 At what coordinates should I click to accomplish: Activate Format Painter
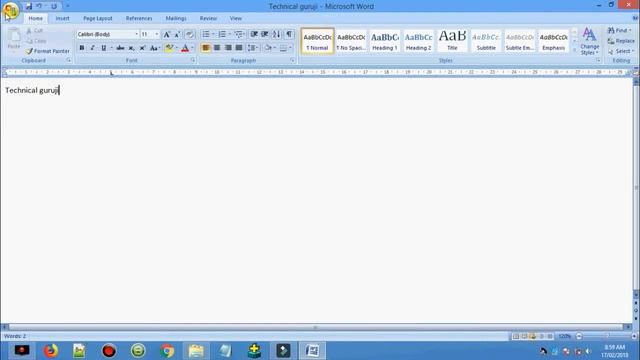point(47,51)
